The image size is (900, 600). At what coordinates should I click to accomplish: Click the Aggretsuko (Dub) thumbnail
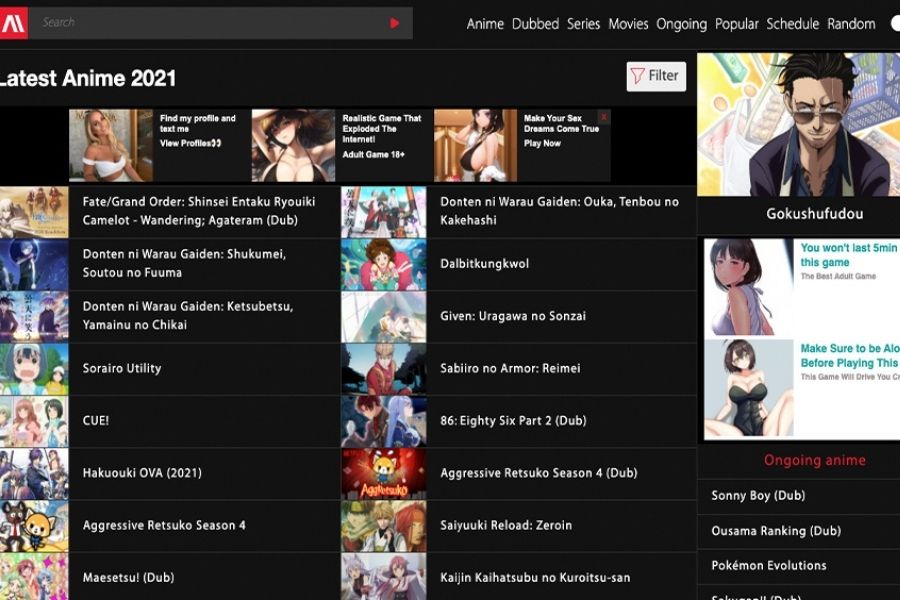[x=383, y=474]
